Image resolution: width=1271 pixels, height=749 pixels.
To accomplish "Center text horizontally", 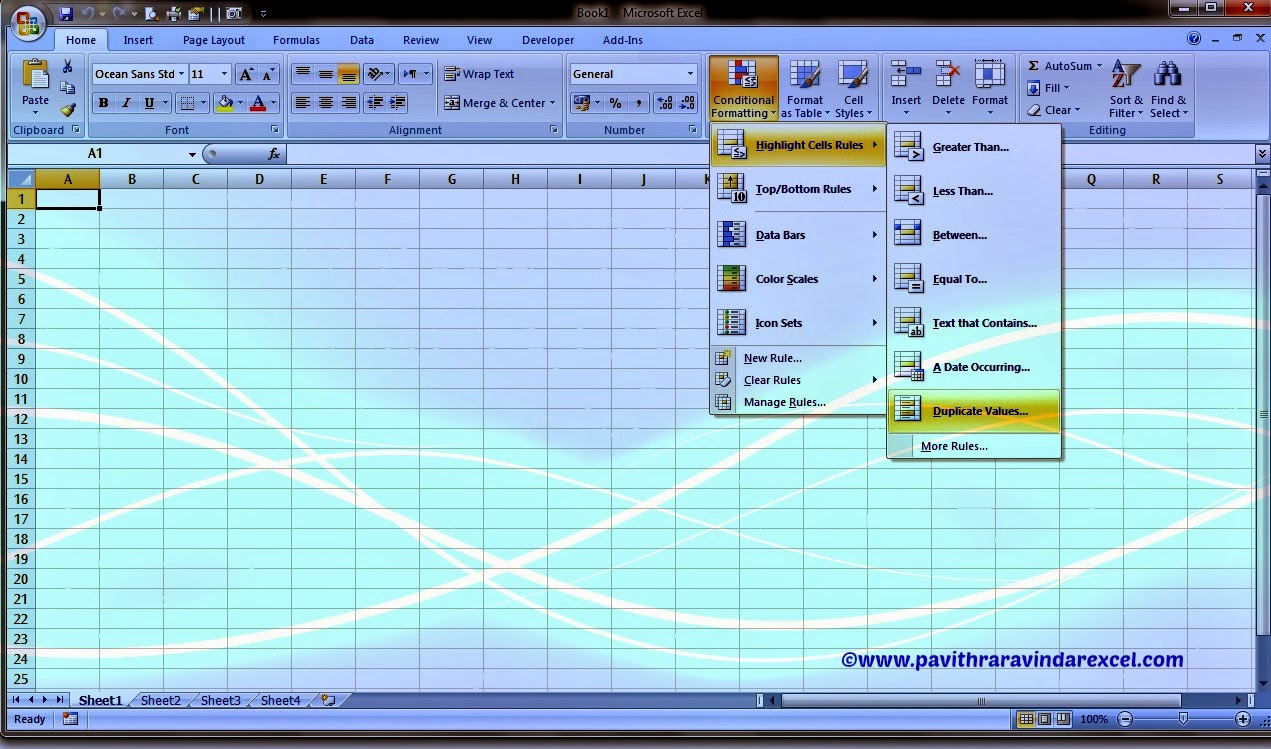I will pos(325,103).
